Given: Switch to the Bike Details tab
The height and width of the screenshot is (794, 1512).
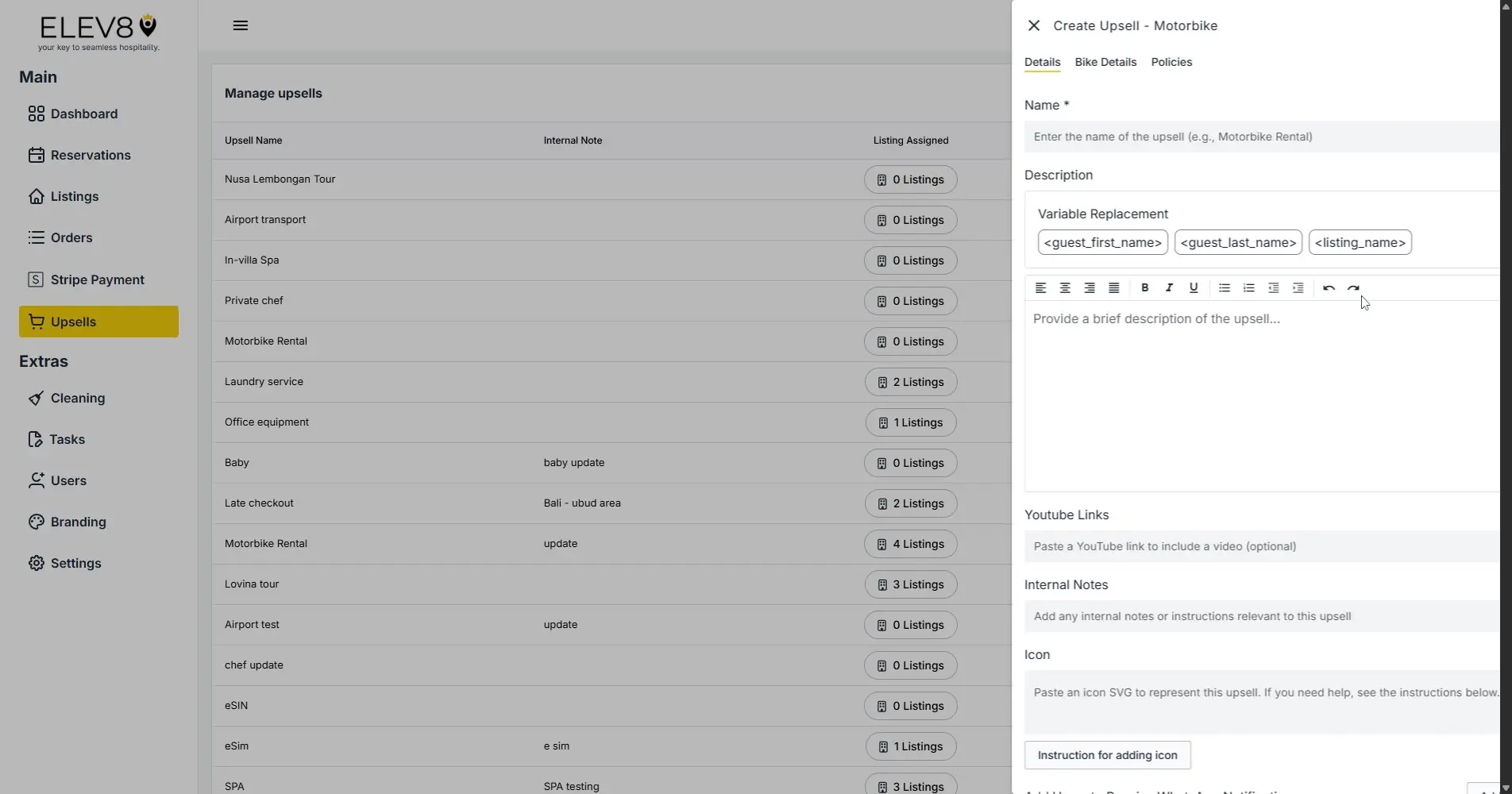Looking at the screenshot, I should (x=1105, y=62).
